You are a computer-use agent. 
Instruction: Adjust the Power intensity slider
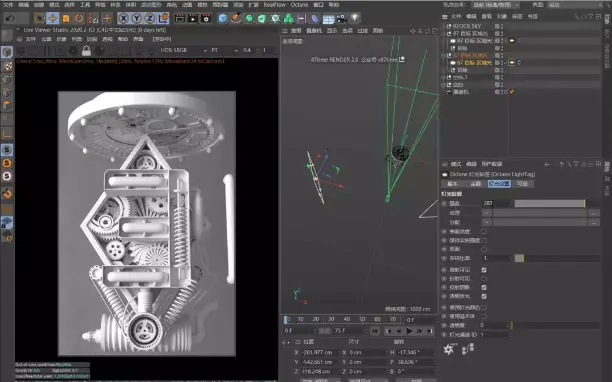(550, 203)
